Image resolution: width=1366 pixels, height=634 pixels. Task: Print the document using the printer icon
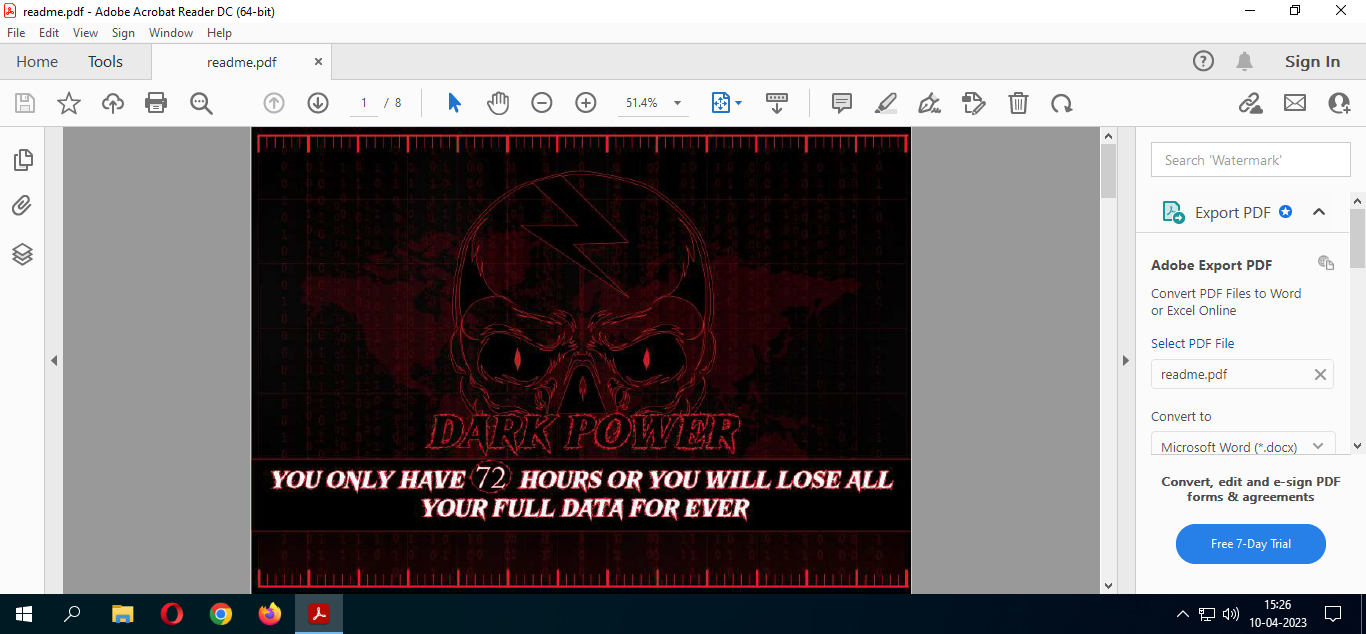(156, 103)
